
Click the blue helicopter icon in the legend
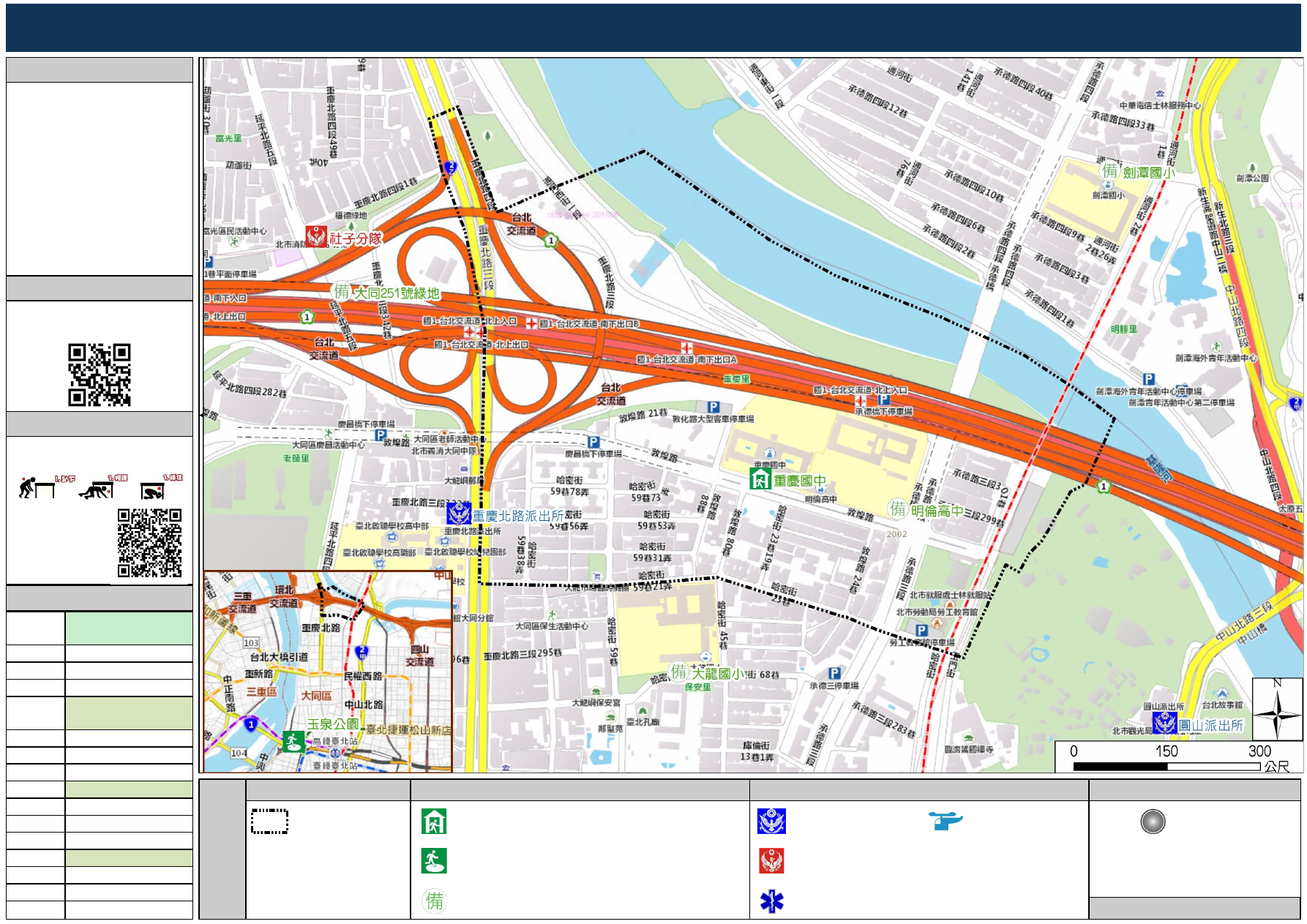(x=945, y=821)
